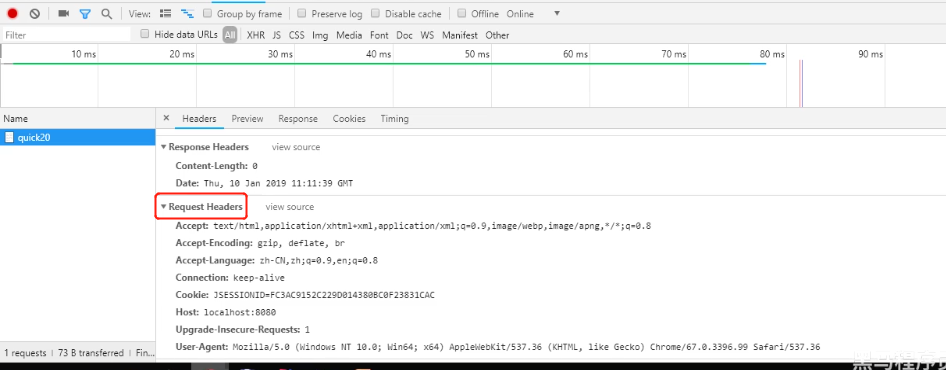Filter requests by Img
This screenshot has width=946, height=370.
[320, 35]
